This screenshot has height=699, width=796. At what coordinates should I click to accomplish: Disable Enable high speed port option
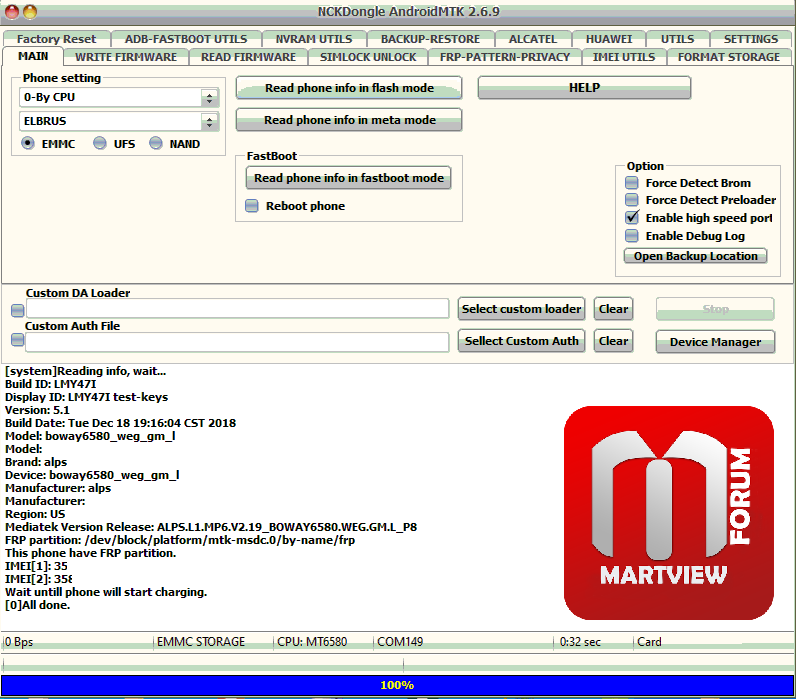632,217
